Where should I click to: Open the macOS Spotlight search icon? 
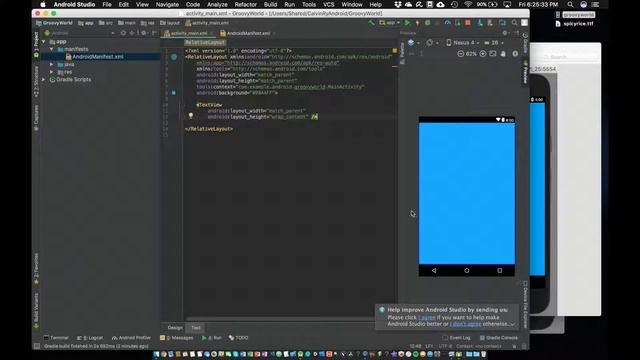(570, 4)
